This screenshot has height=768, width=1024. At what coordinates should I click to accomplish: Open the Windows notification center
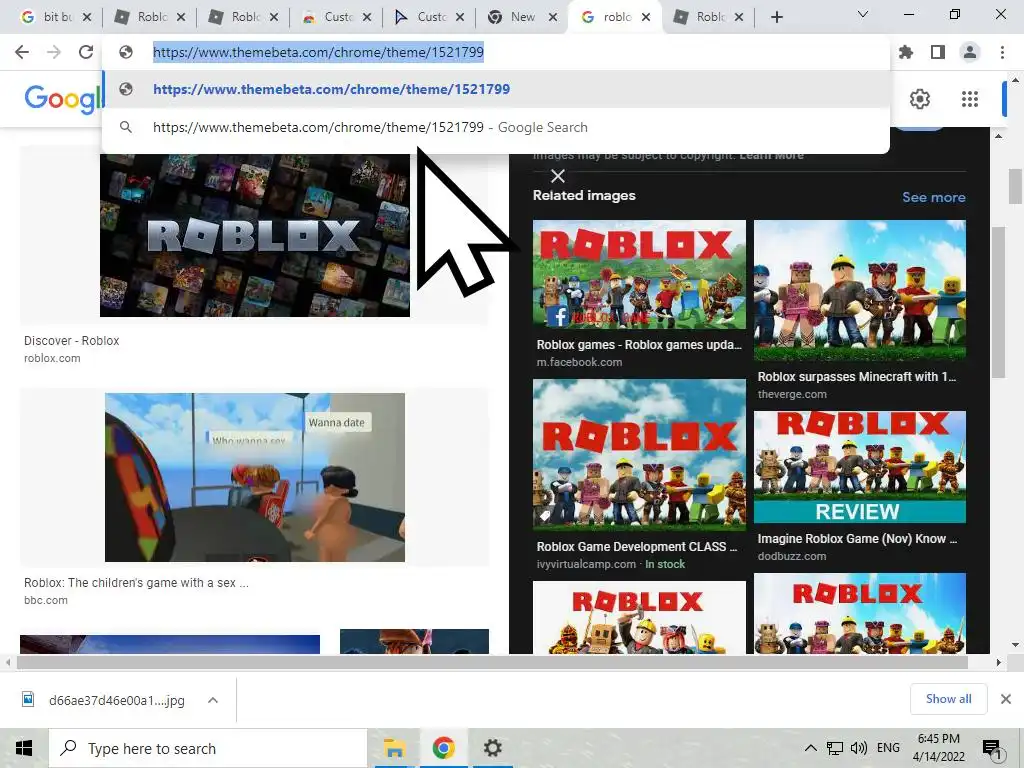[x=992, y=749]
